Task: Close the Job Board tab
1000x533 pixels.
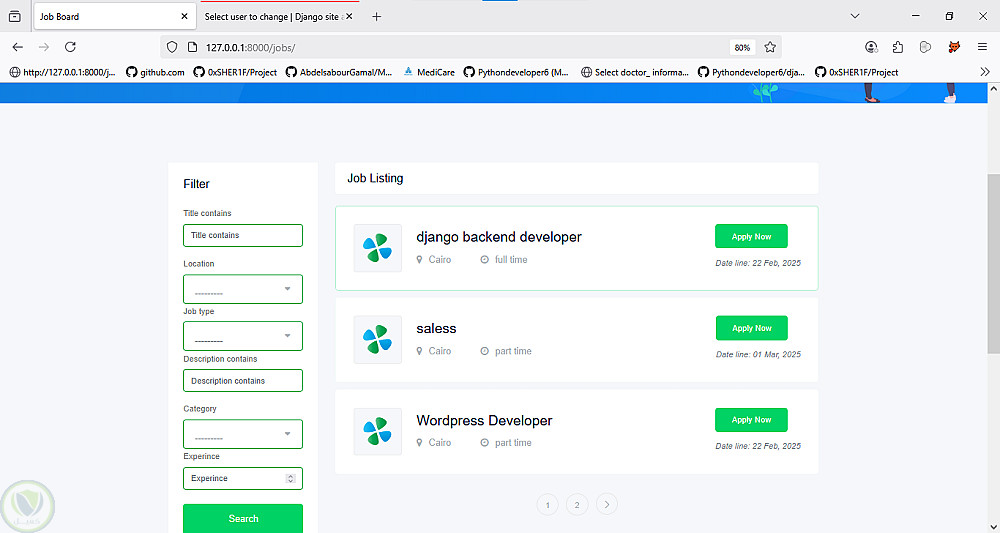Action: pos(184,17)
